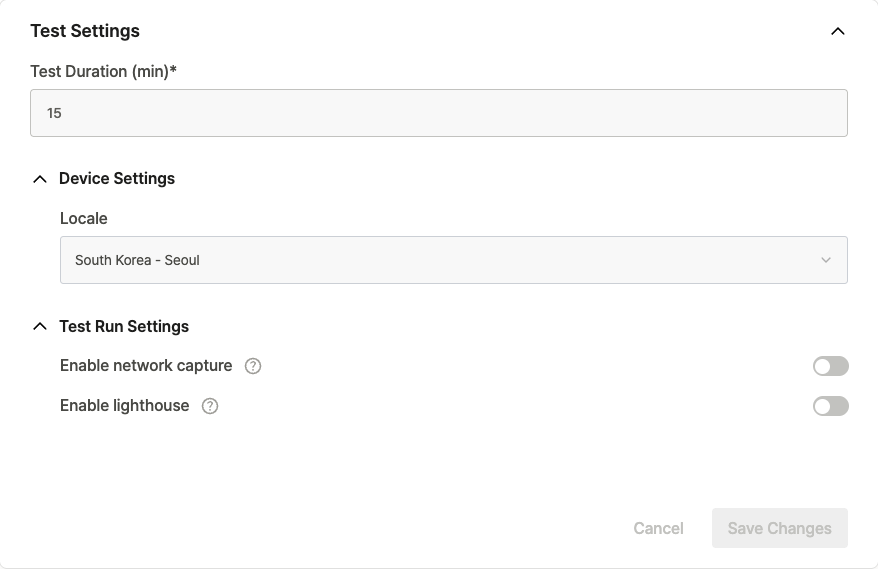Collapse Test Run Settings using its chevron
Image resolution: width=878 pixels, height=569 pixels.
(x=40, y=326)
